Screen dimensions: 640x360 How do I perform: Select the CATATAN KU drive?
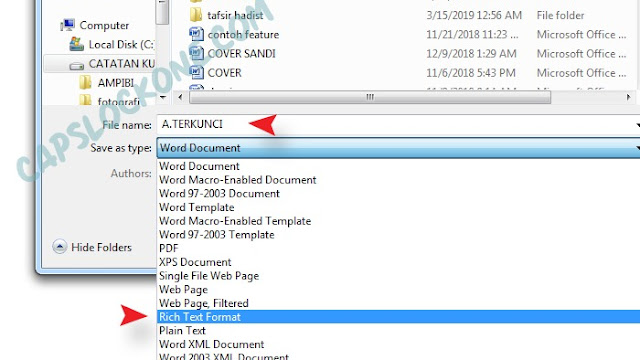(122, 64)
